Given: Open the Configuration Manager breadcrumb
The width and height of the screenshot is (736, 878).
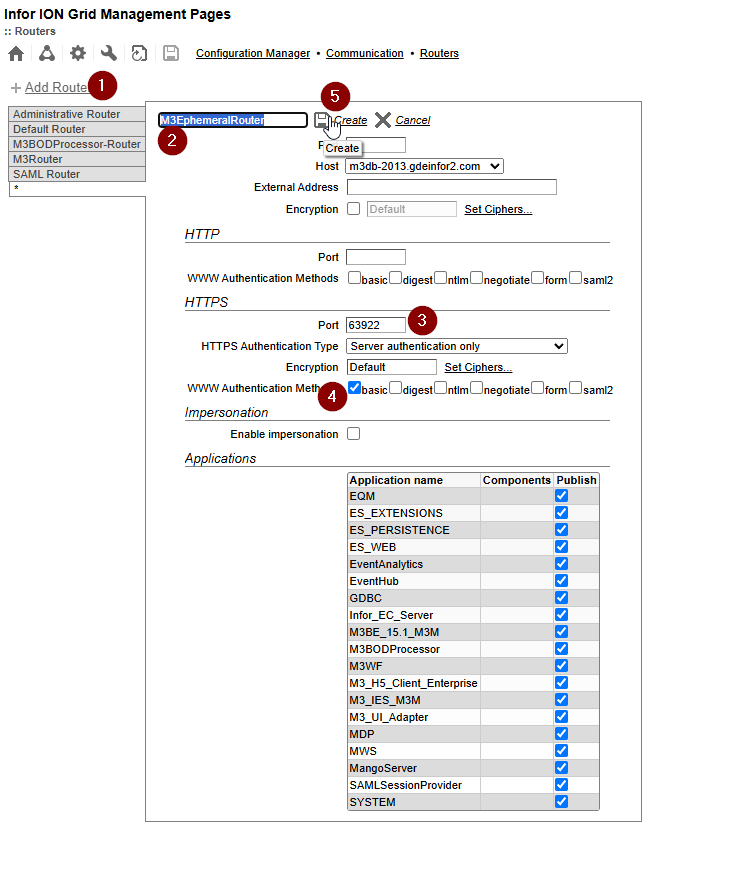Looking at the screenshot, I should (253, 53).
